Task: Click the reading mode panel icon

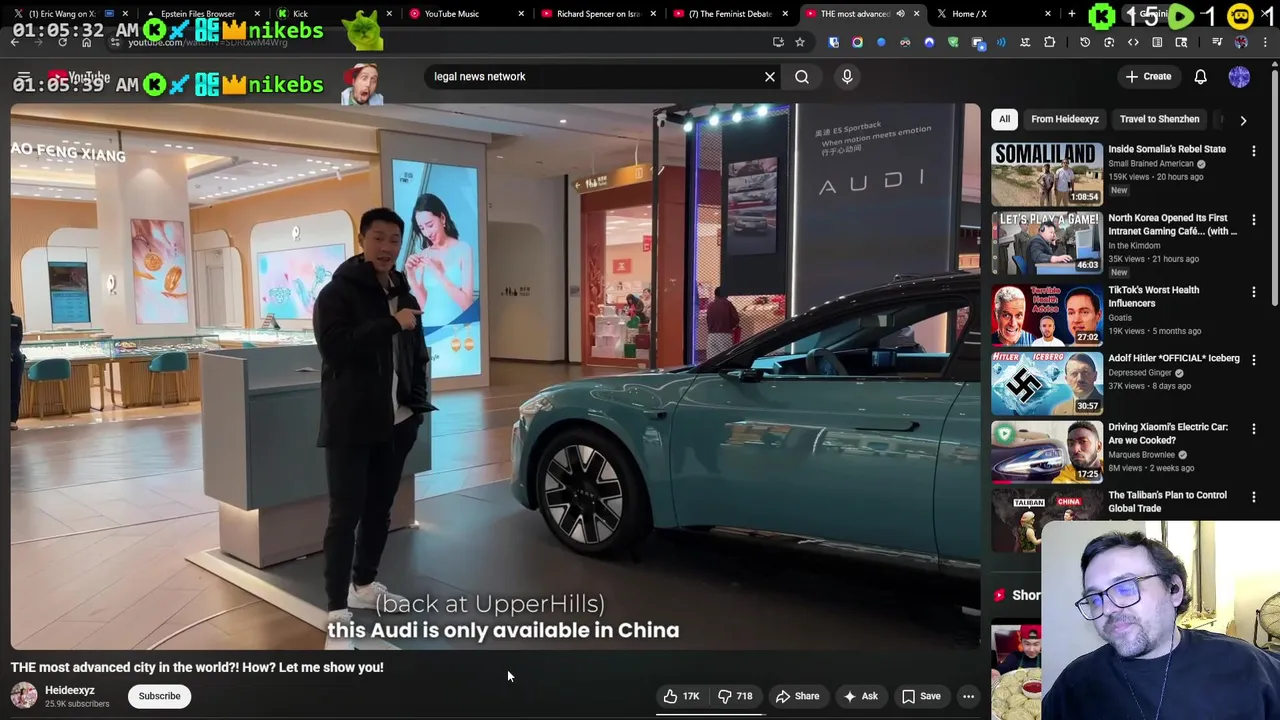Action: 1157,42
